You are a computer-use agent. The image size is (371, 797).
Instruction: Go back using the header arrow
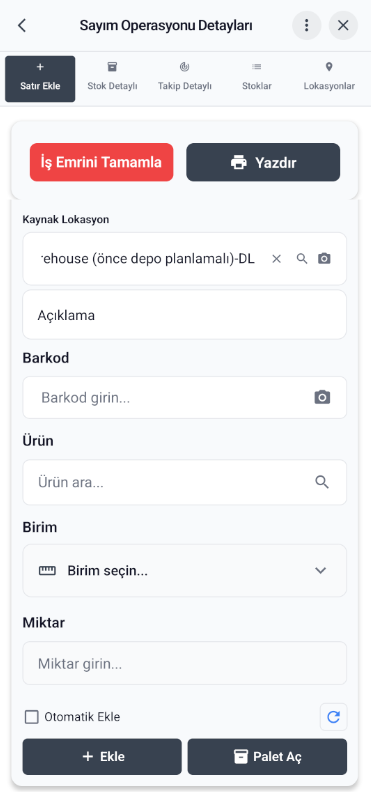tap(22, 25)
